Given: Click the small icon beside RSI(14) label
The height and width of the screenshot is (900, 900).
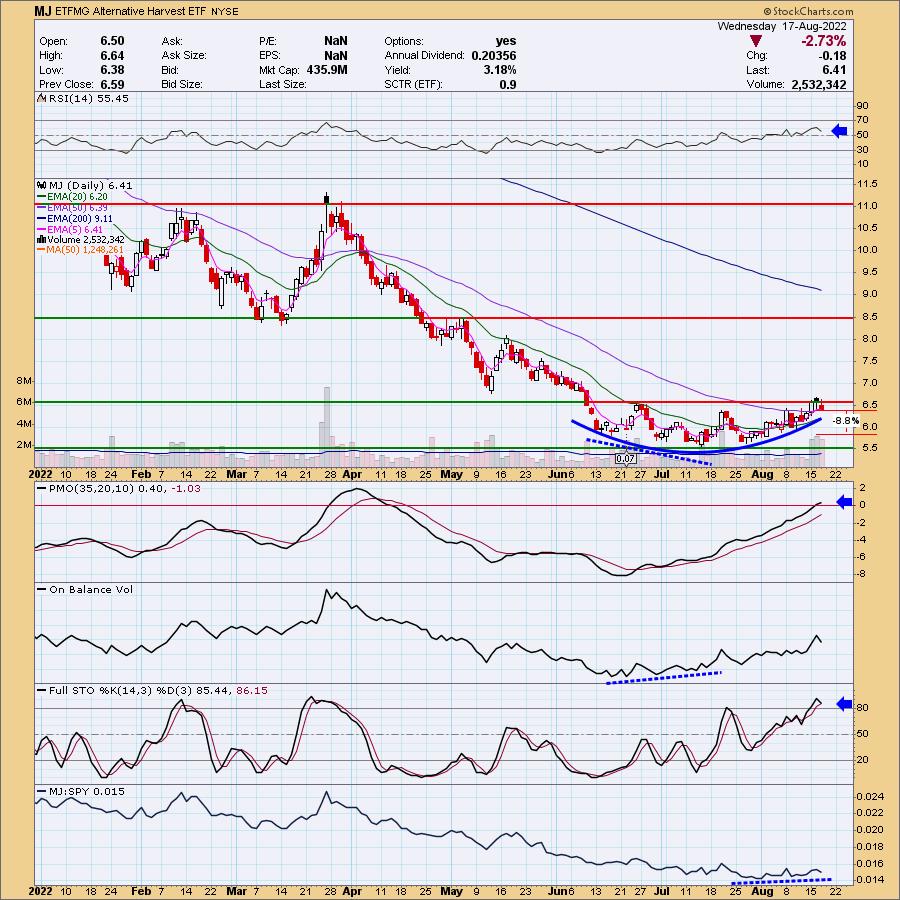Looking at the screenshot, I should click(x=41, y=98).
